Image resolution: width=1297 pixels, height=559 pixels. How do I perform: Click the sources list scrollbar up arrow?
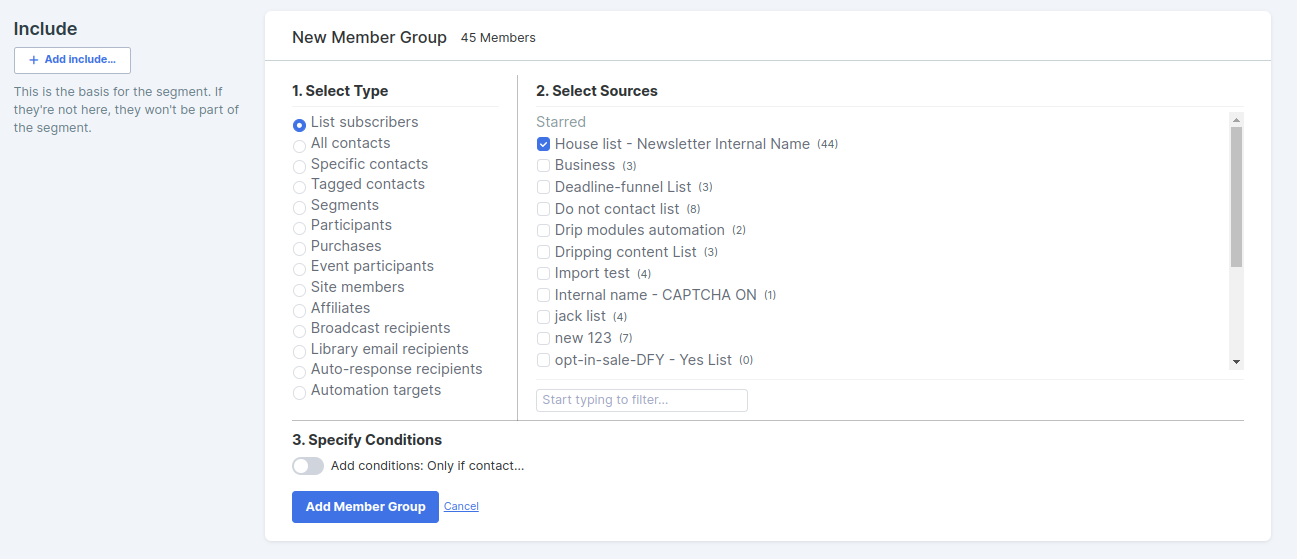pyautogui.click(x=1236, y=119)
